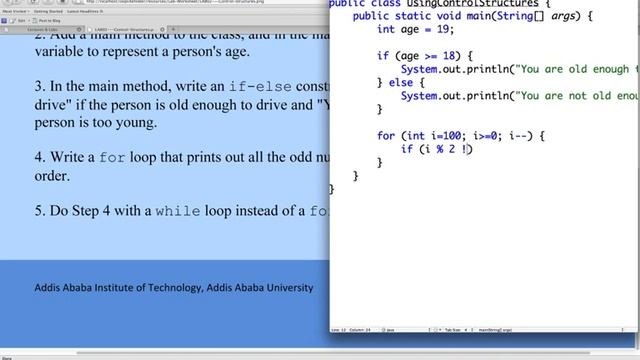
Task: Close the first browser tab
Action: point(79,29)
